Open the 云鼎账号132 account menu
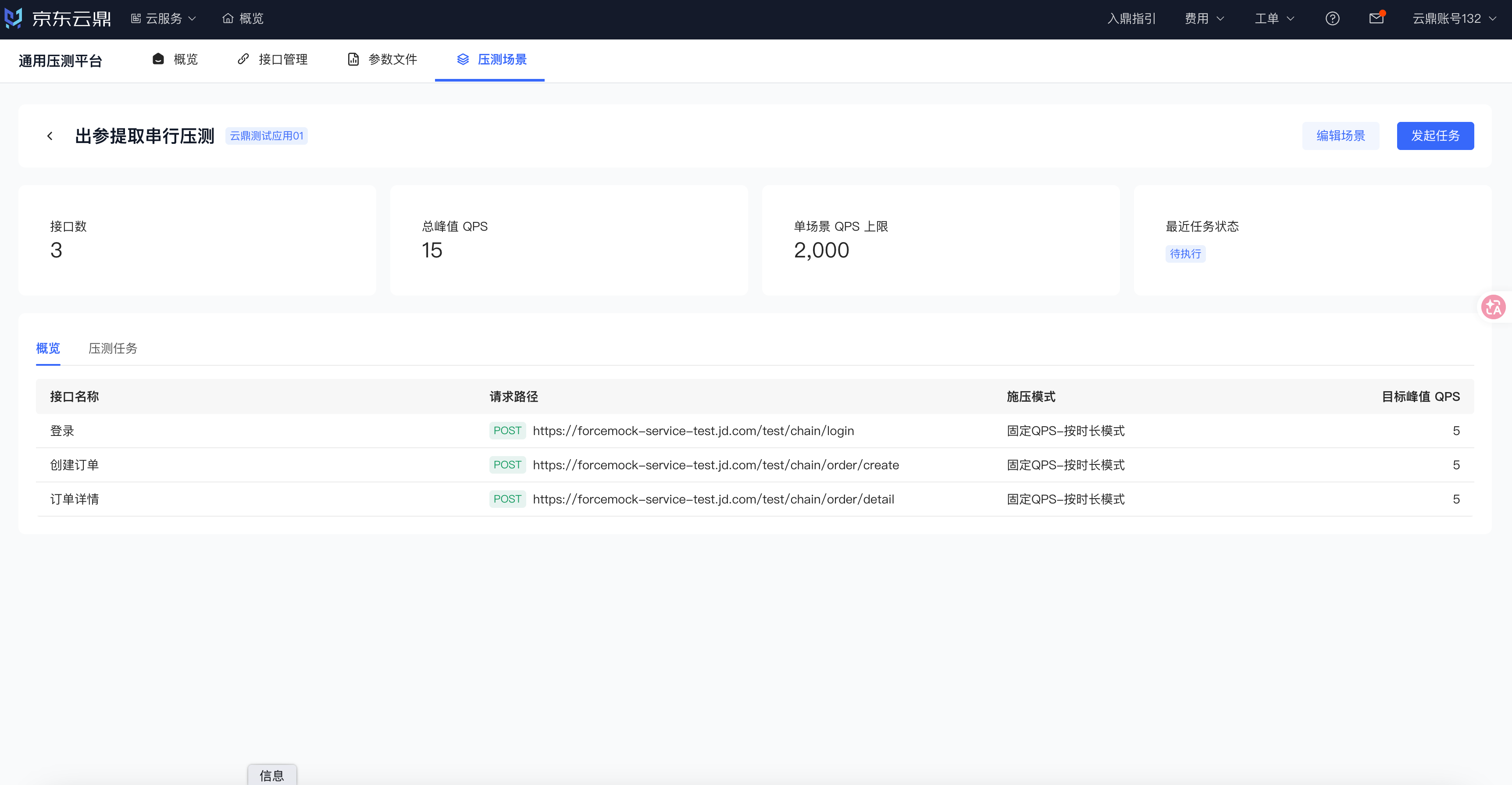 click(1454, 19)
